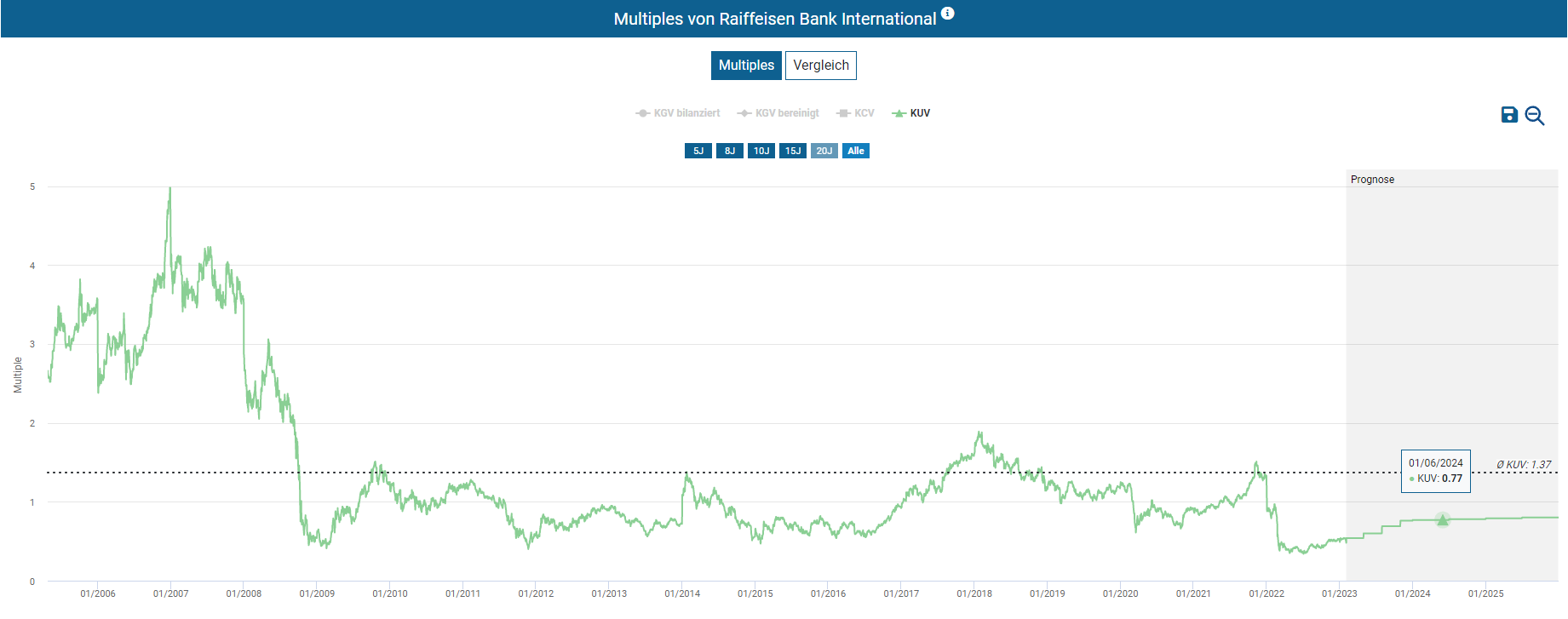Hide the KUV series via the legend
Image resolution: width=1568 pixels, height=619 pixels.
[x=911, y=113]
